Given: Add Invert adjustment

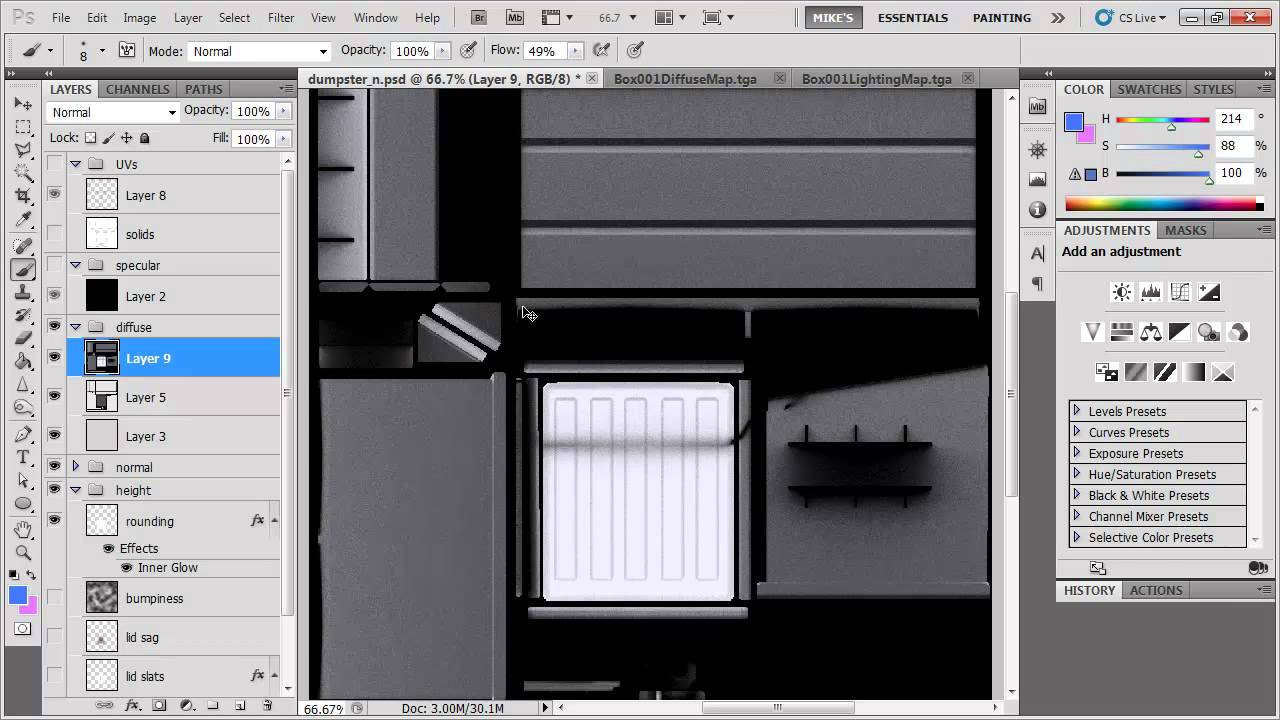Looking at the screenshot, I should pos(1107,372).
